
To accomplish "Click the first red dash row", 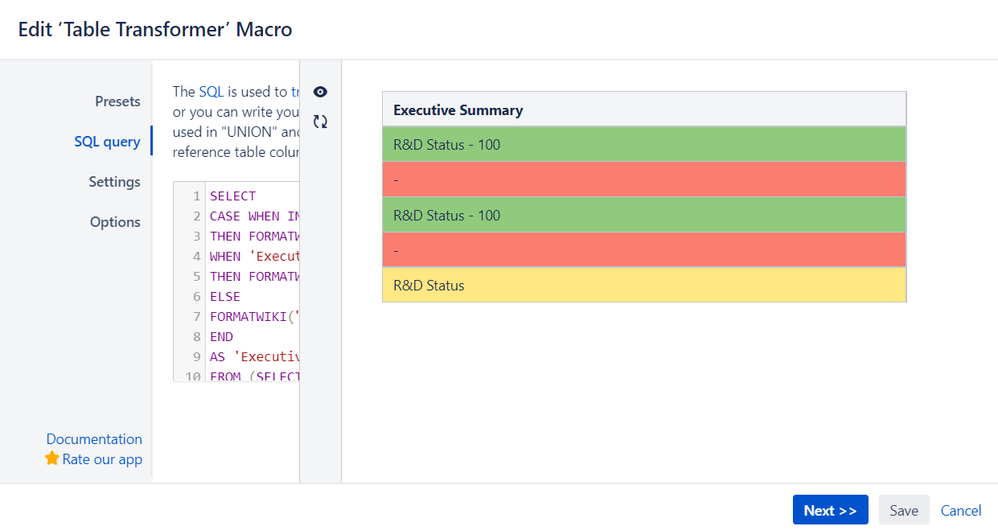I will [643, 180].
